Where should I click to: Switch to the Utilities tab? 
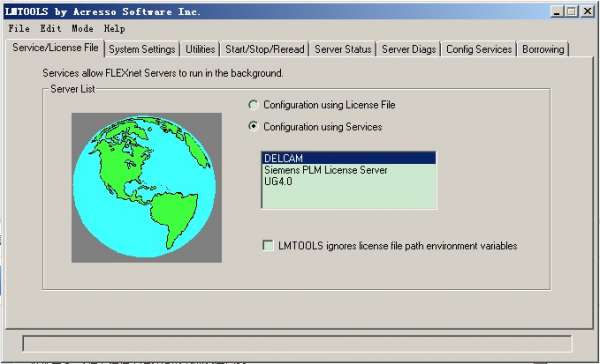coord(200,49)
